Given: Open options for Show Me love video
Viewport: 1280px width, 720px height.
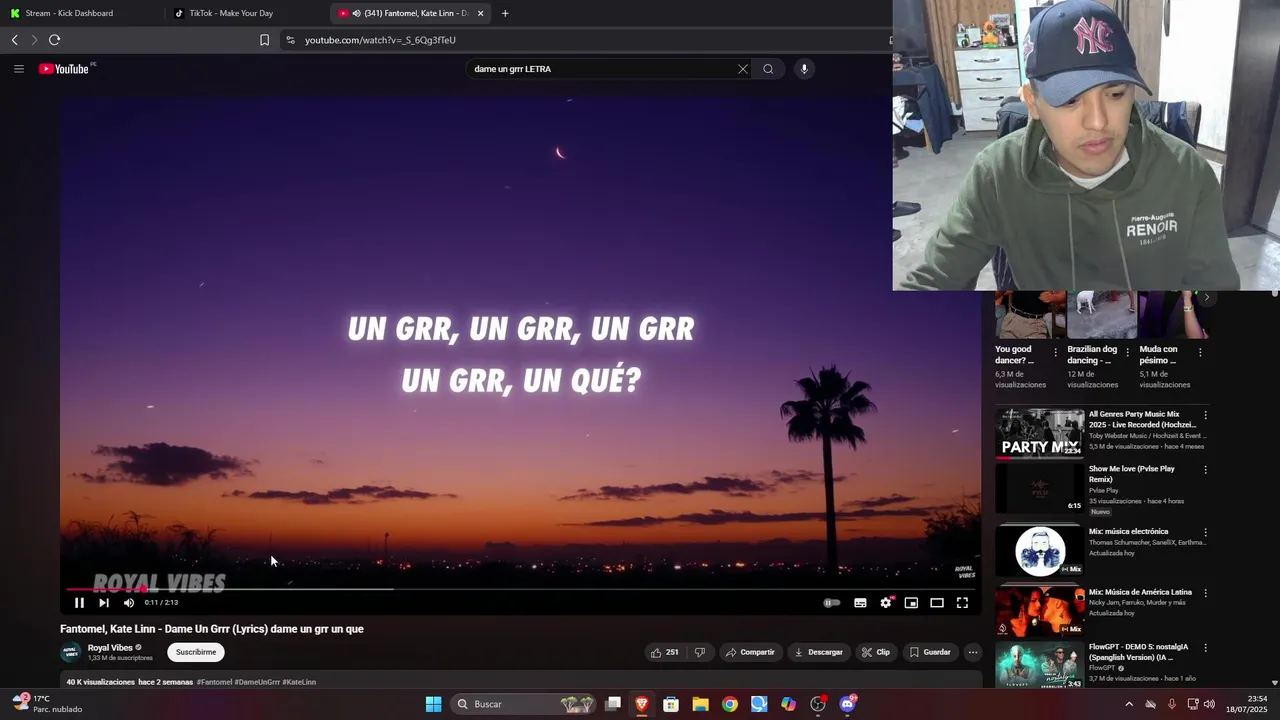Looking at the screenshot, I should pyautogui.click(x=1205, y=470).
